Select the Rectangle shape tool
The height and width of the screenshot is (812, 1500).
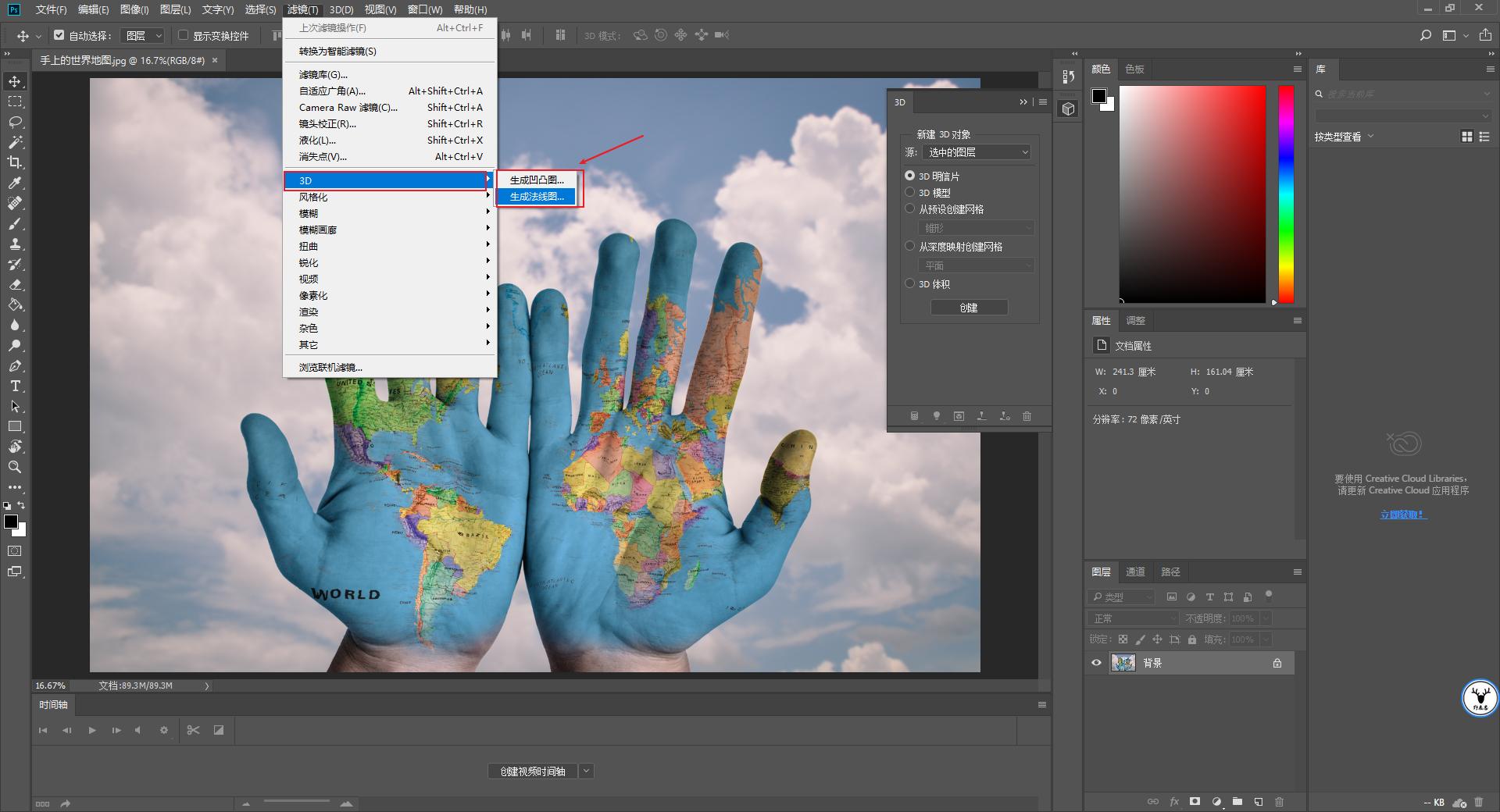tap(14, 426)
